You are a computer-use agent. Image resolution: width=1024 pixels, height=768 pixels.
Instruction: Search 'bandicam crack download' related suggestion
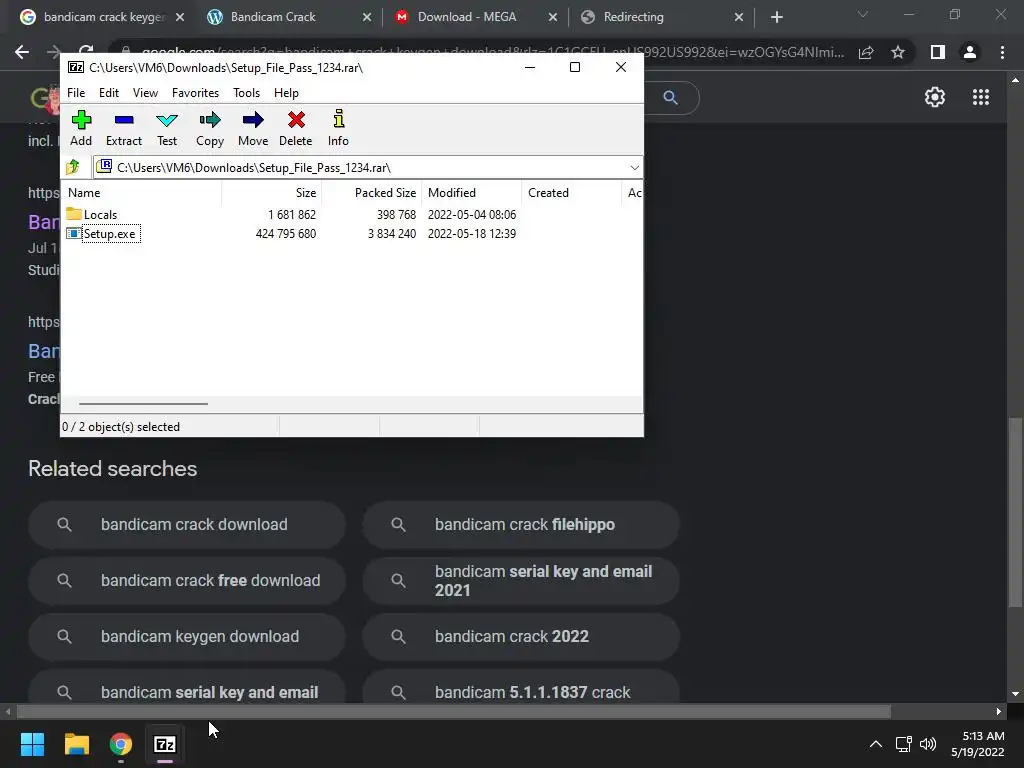pyautogui.click(x=187, y=524)
